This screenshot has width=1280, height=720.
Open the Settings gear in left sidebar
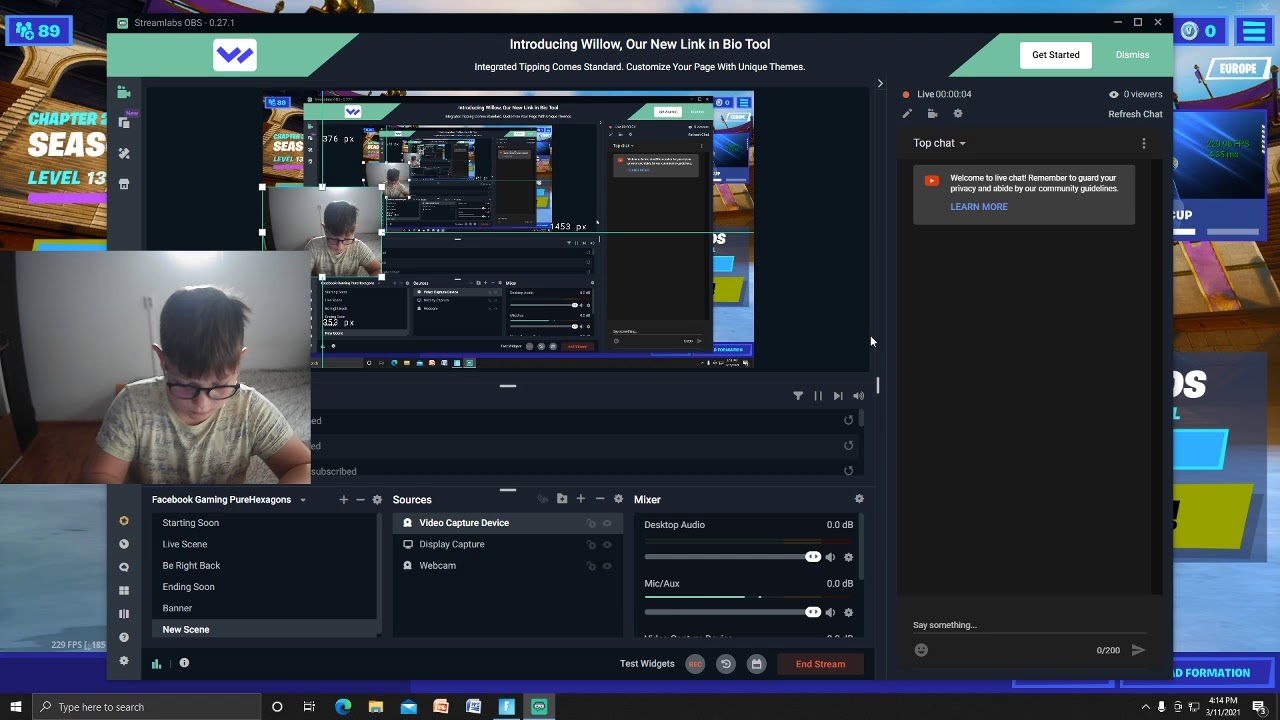click(x=124, y=661)
